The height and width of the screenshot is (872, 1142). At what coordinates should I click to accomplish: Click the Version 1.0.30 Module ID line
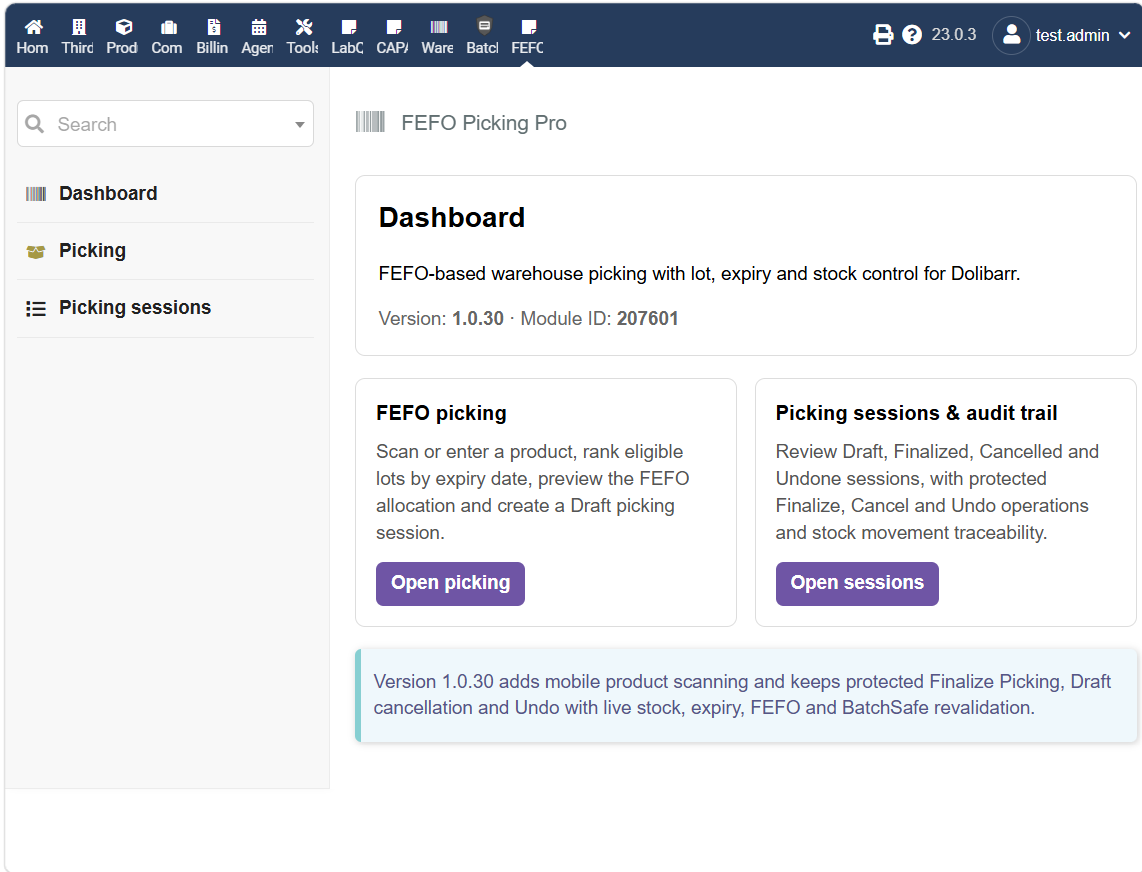528,318
